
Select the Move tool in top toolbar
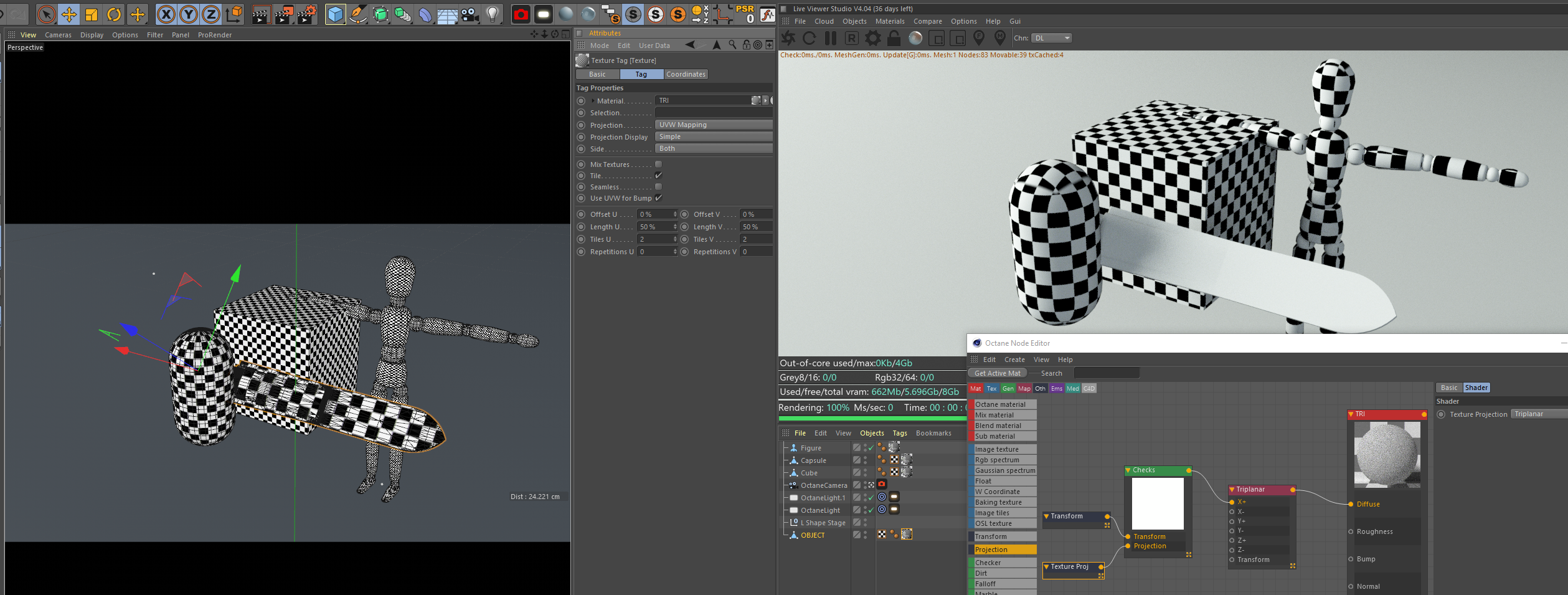click(69, 14)
